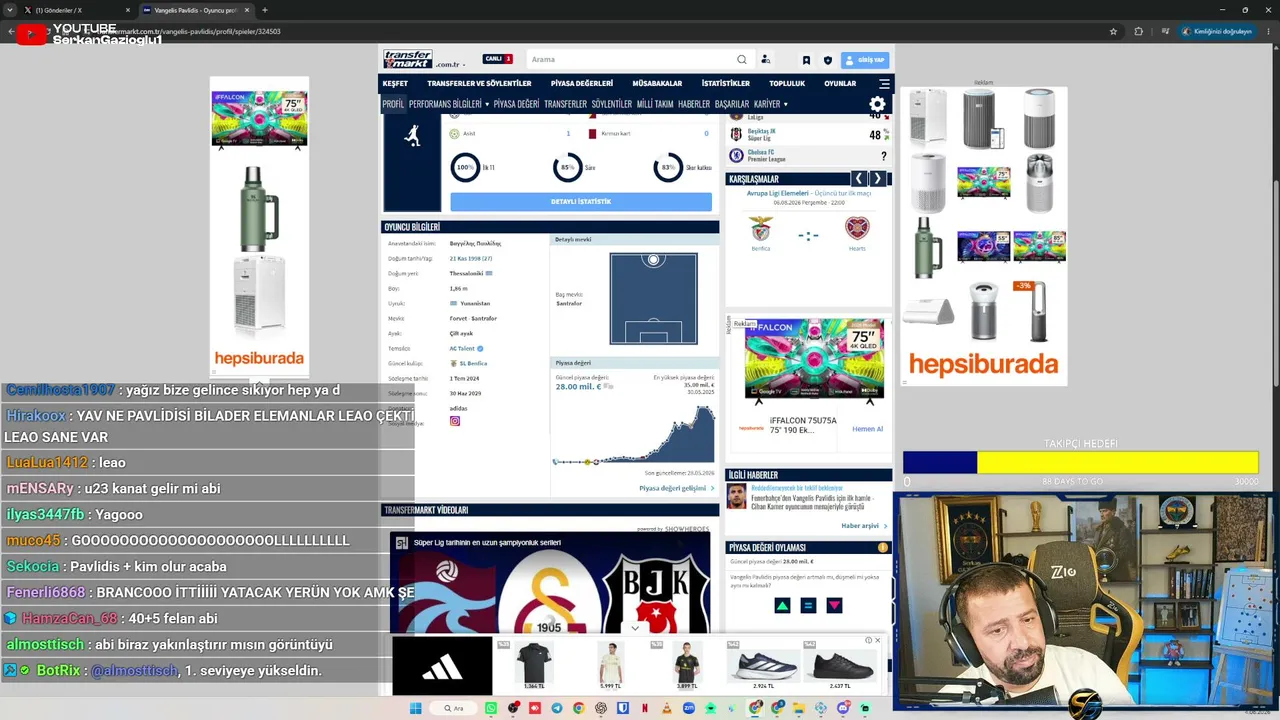Click the Benfica club crest in the match card
1280x720 pixels.
click(761, 229)
